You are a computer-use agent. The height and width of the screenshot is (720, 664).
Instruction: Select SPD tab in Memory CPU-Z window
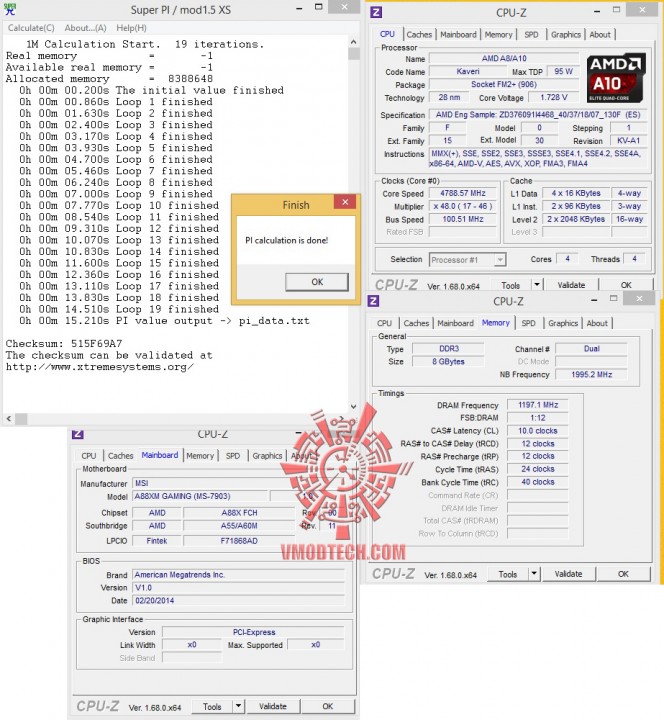pos(529,323)
